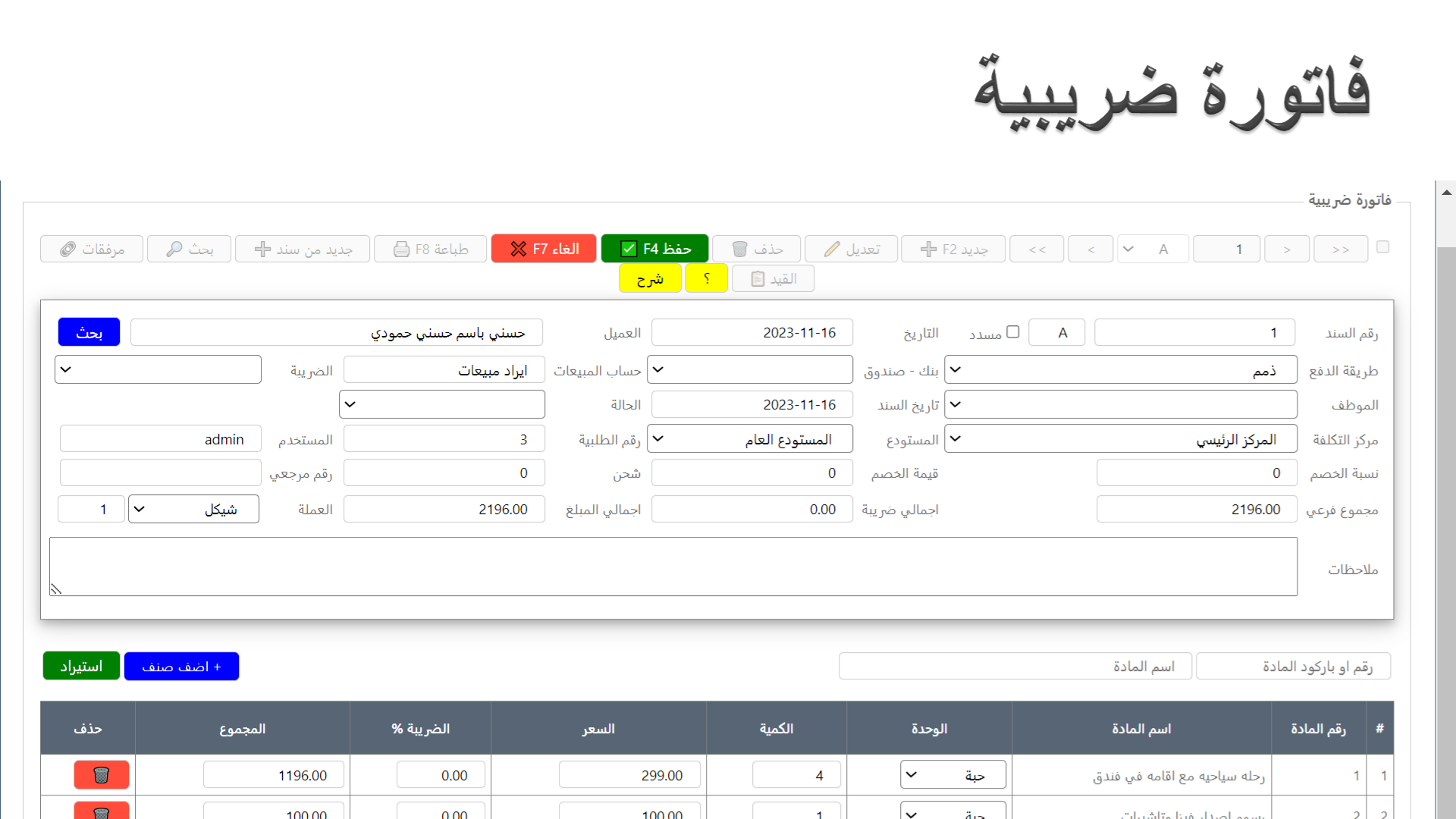Click the yellow explanation (شرح) button
This screenshot has height=819, width=1456.
[x=650, y=279]
